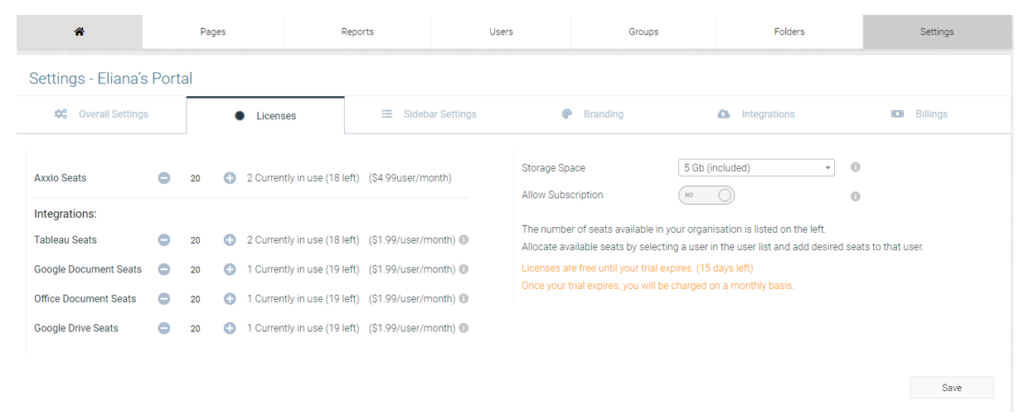Image resolution: width=1024 pixels, height=420 pixels.
Task: Increase Axxio Seats with plus icon
Action: tap(230, 178)
